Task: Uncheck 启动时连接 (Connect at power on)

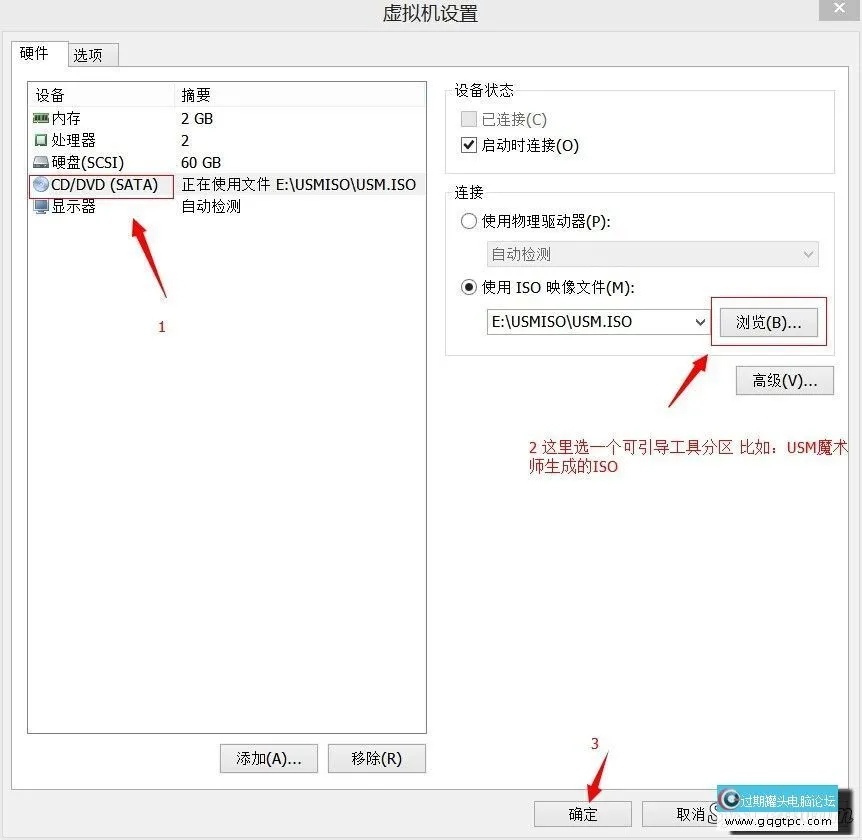Action: click(469, 145)
